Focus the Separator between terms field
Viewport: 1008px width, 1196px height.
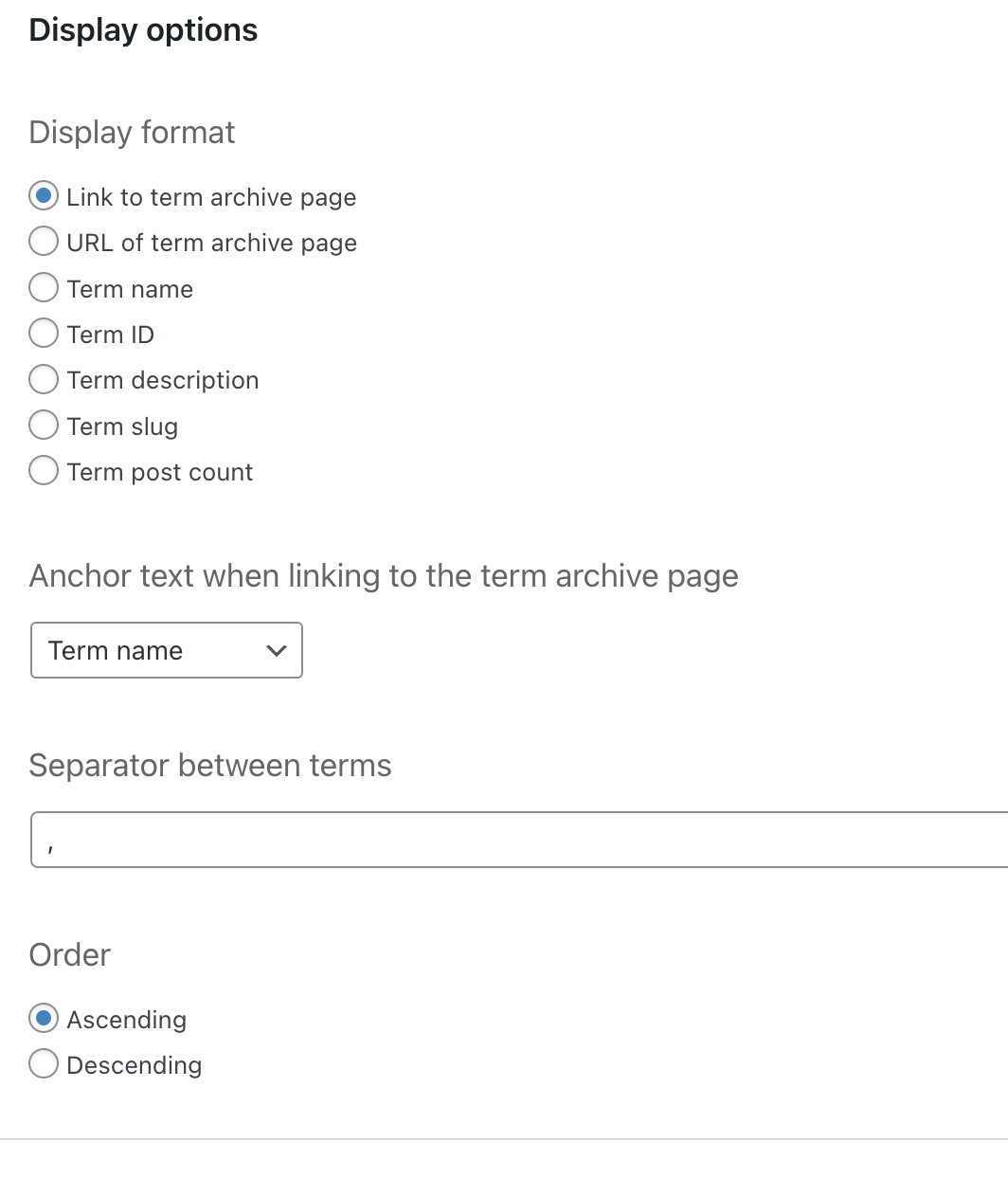click(x=519, y=840)
